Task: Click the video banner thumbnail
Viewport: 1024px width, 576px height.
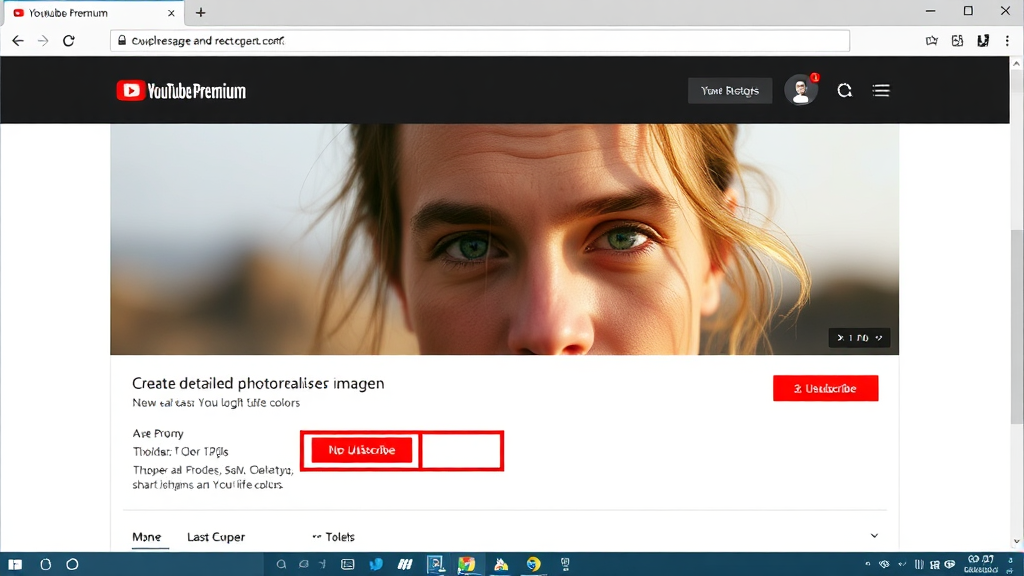Action: (504, 238)
